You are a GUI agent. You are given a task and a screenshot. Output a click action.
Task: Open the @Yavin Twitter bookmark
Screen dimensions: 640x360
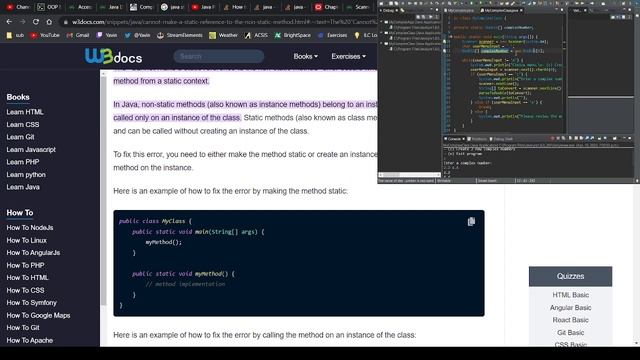pyautogui.click(x=138, y=36)
